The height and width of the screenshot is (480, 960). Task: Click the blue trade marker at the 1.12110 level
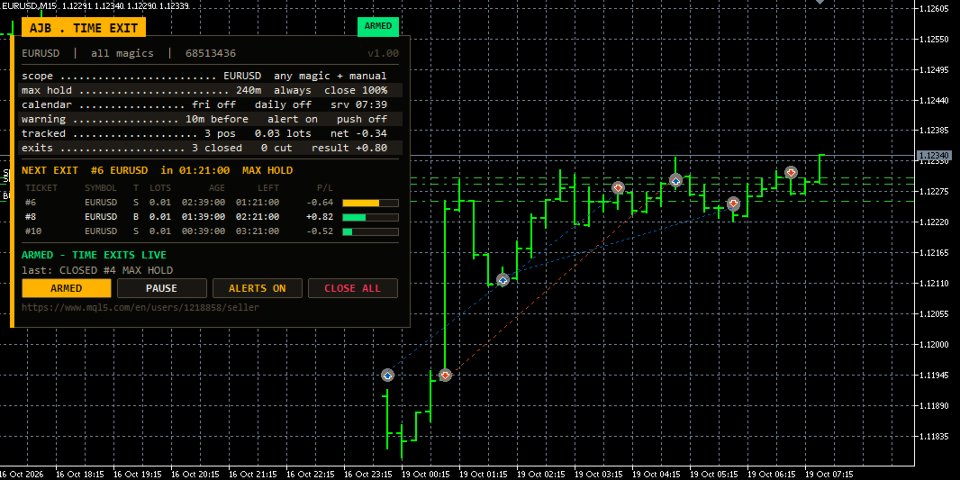click(503, 280)
